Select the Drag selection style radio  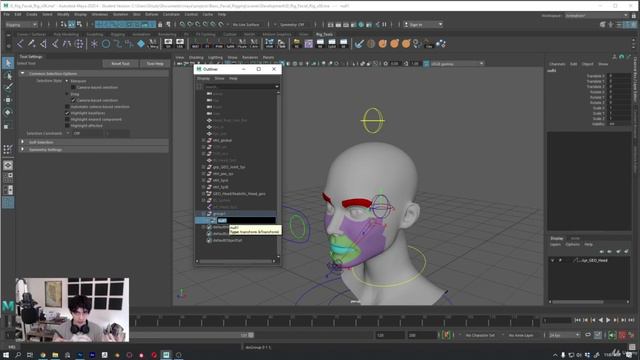click(x=67, y=94)
